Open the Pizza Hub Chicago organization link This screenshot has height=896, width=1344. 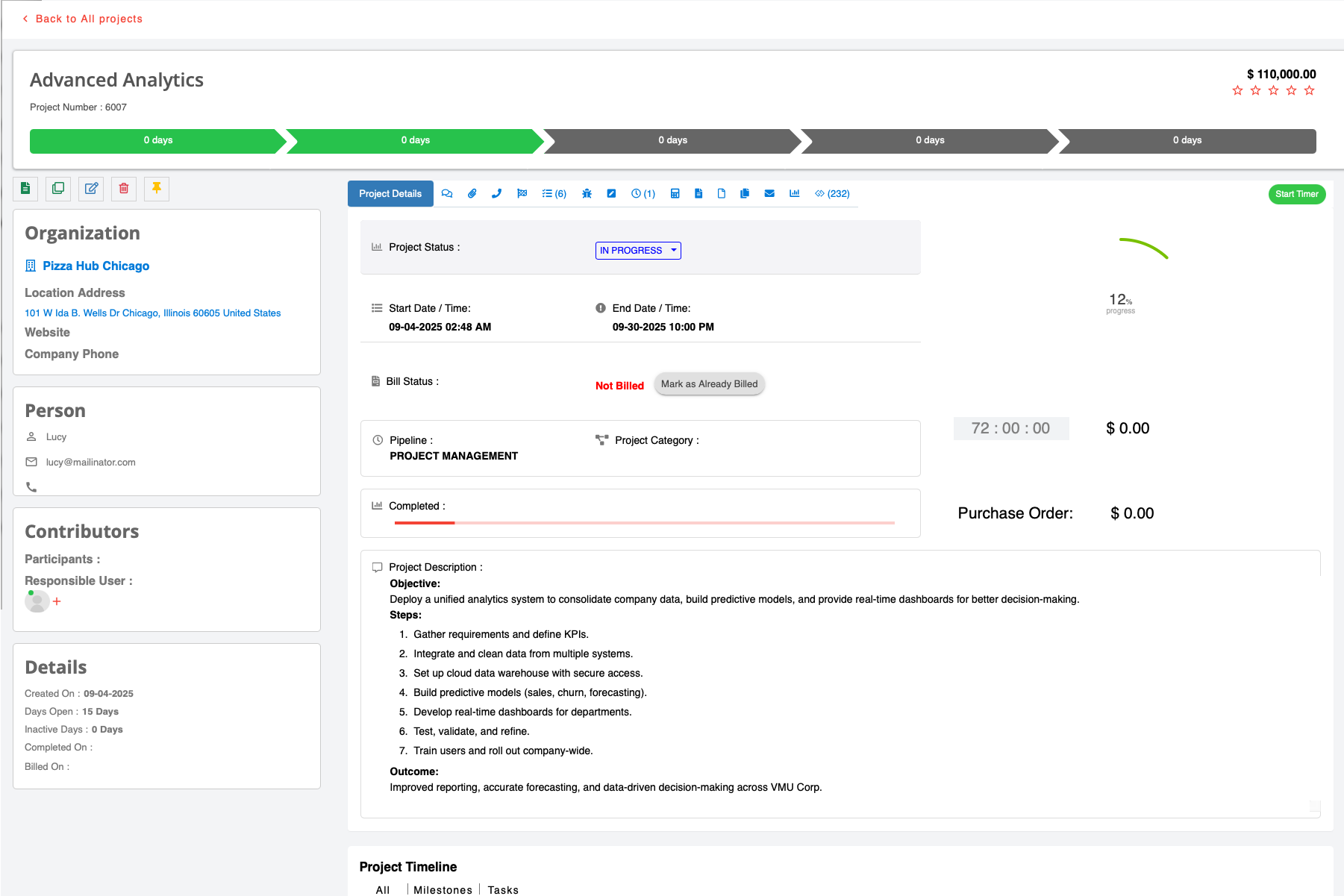click(x=96, y=266)
